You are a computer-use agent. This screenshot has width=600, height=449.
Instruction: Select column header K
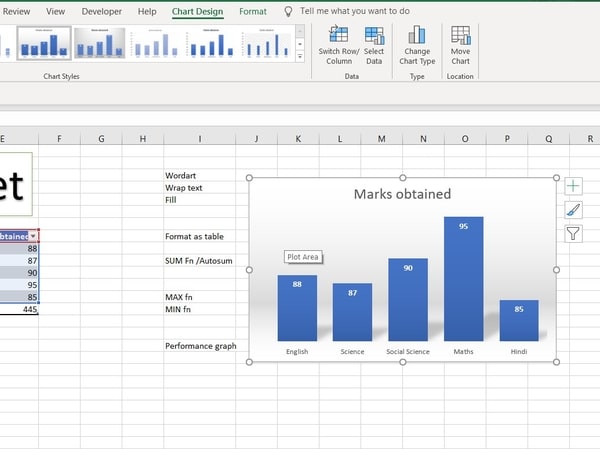298,139
